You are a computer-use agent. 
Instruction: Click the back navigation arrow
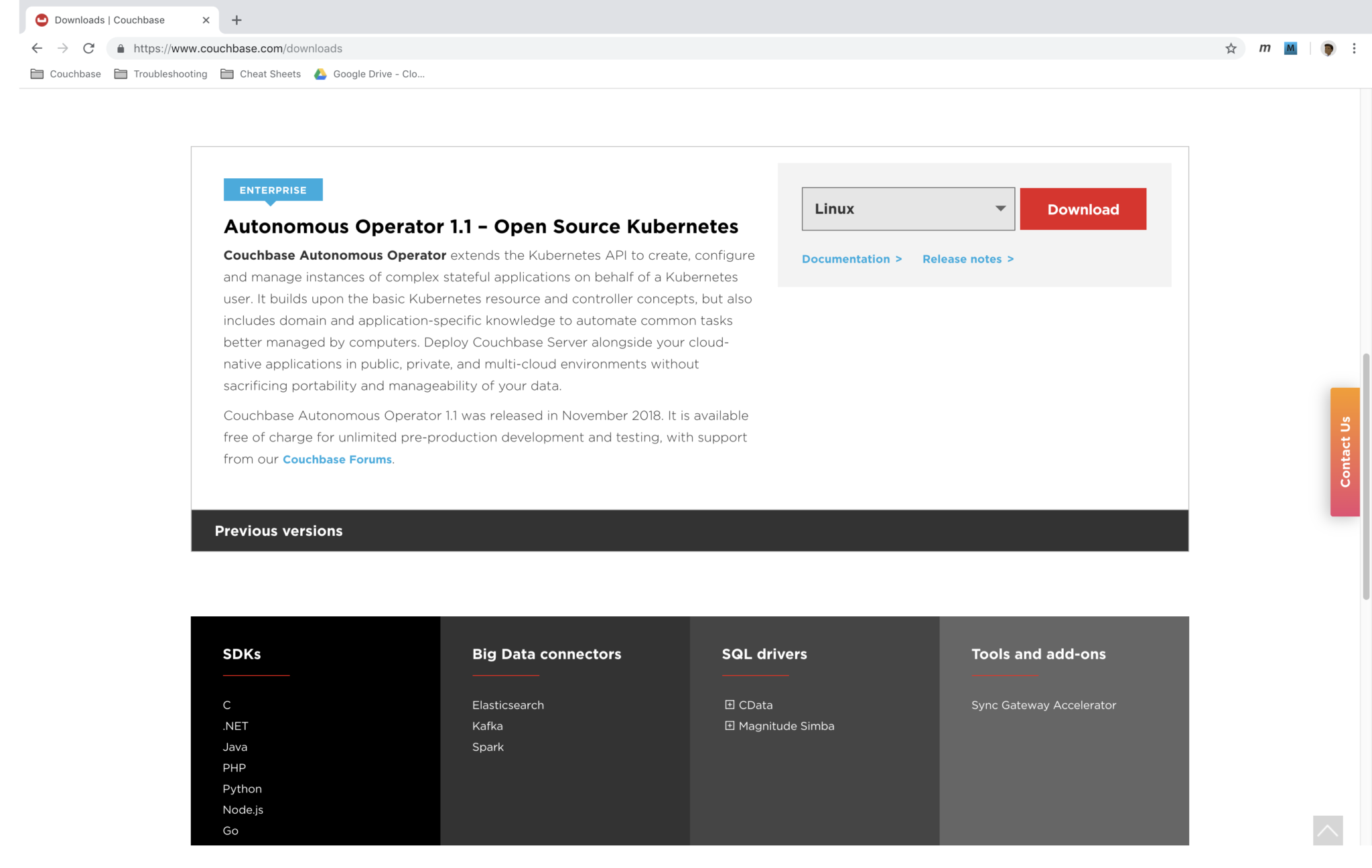pos(36,48)
